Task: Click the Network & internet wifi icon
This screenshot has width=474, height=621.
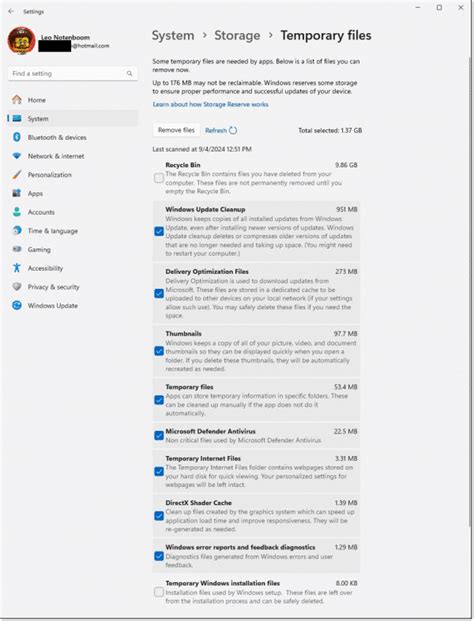Action: [17, 156]
